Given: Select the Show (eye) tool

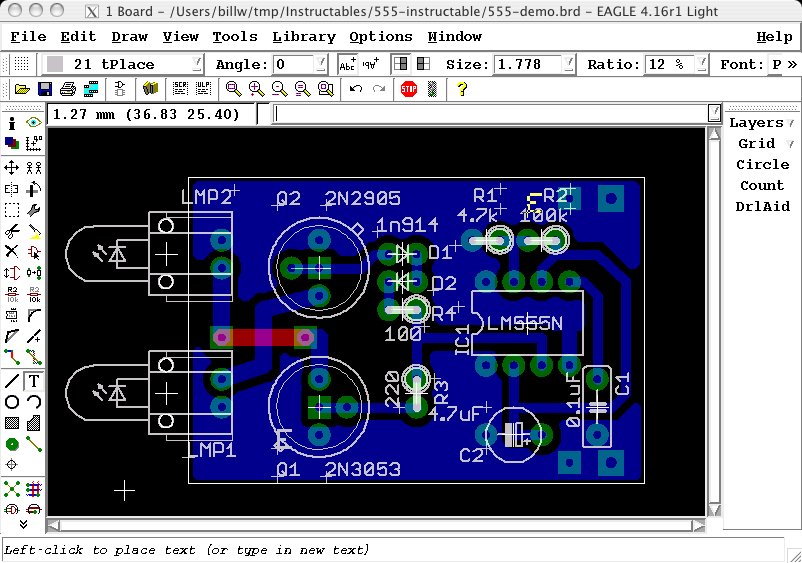Looking at the screenshot, I should [x=34, y=123].
